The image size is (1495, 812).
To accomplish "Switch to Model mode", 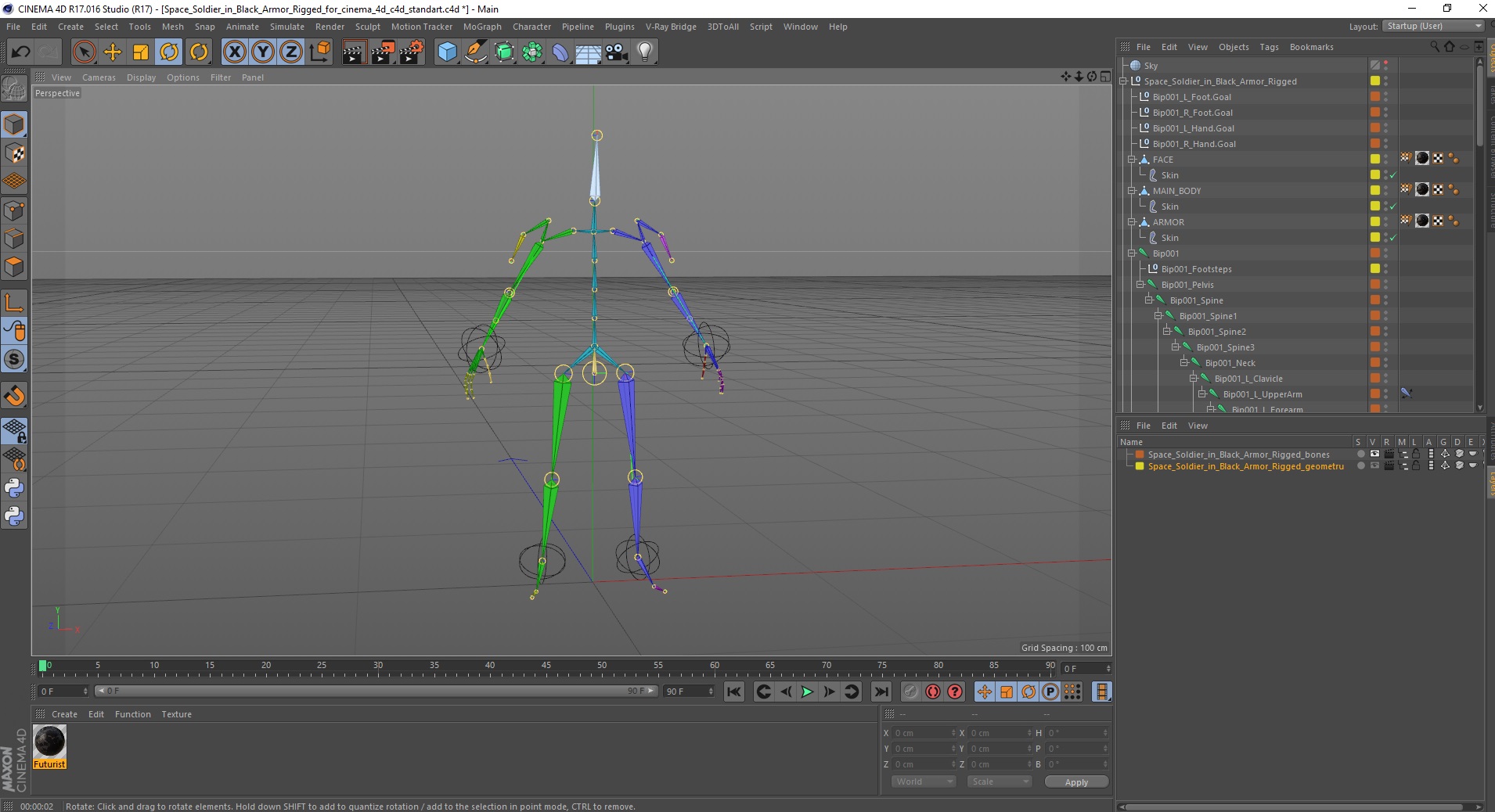I will pyautogui.click(x=14, y=124).
